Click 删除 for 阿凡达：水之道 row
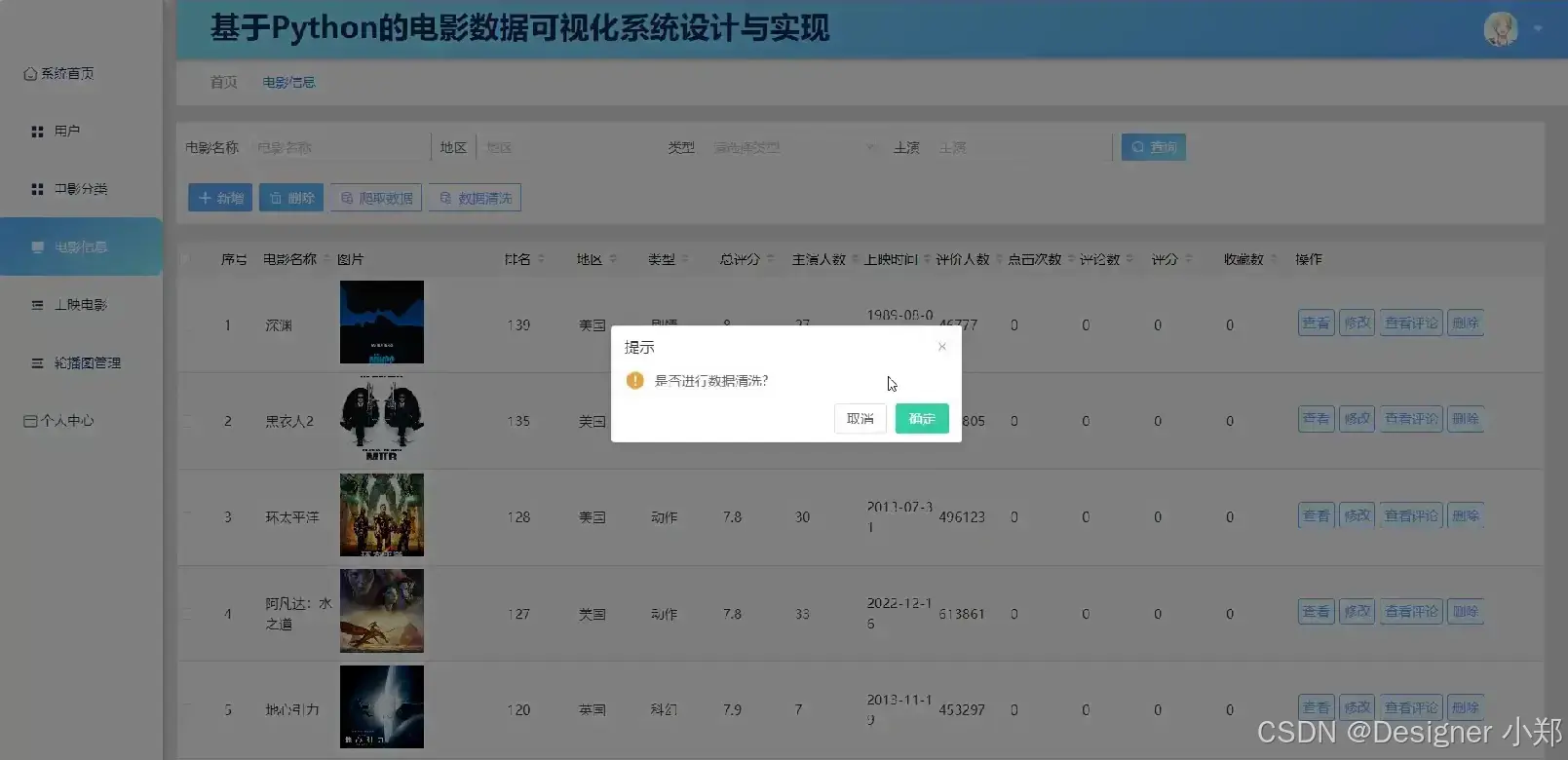 click(1466, 612)
